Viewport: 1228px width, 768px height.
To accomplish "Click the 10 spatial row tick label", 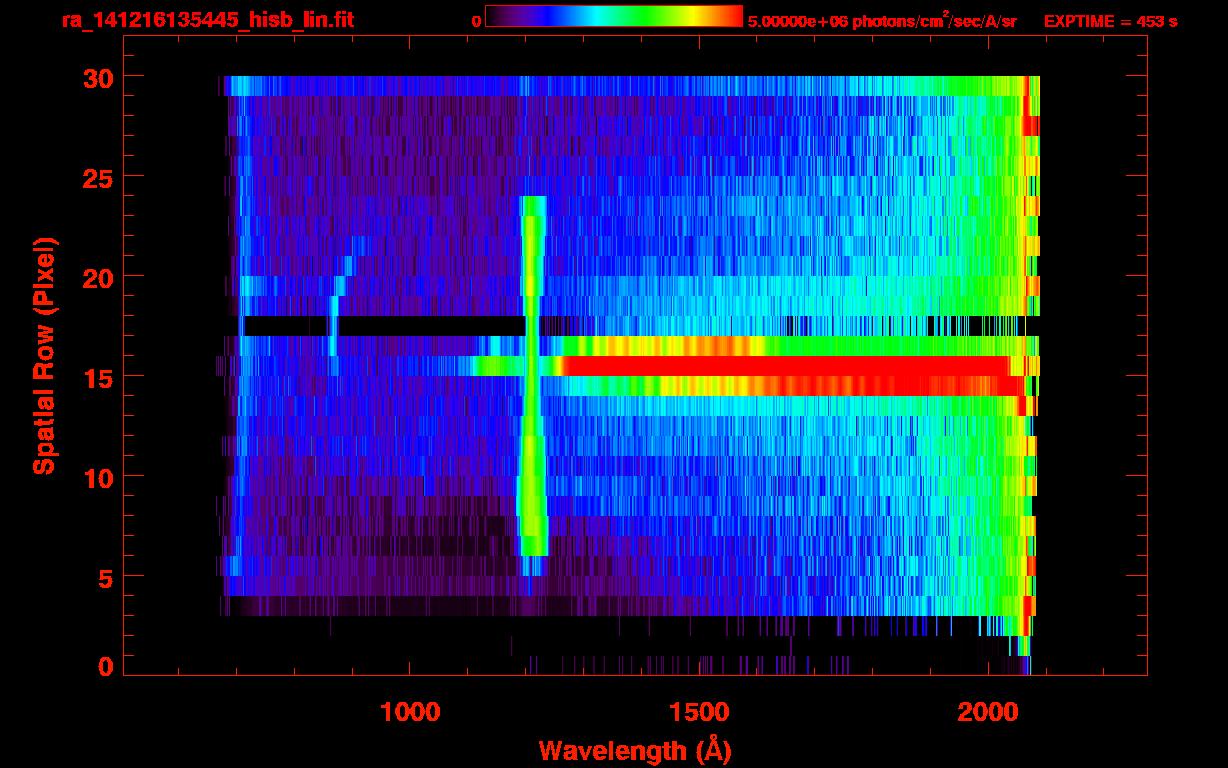I will tap(100, 477).
